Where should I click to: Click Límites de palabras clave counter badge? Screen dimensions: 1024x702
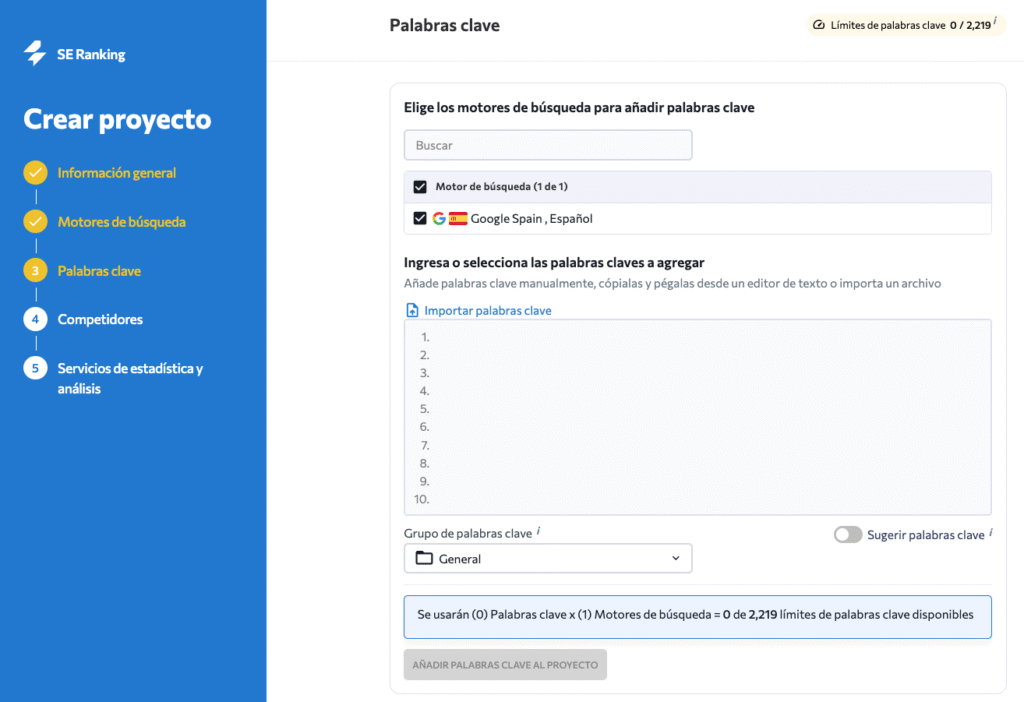pyautogui.click(x=906, y=25)
